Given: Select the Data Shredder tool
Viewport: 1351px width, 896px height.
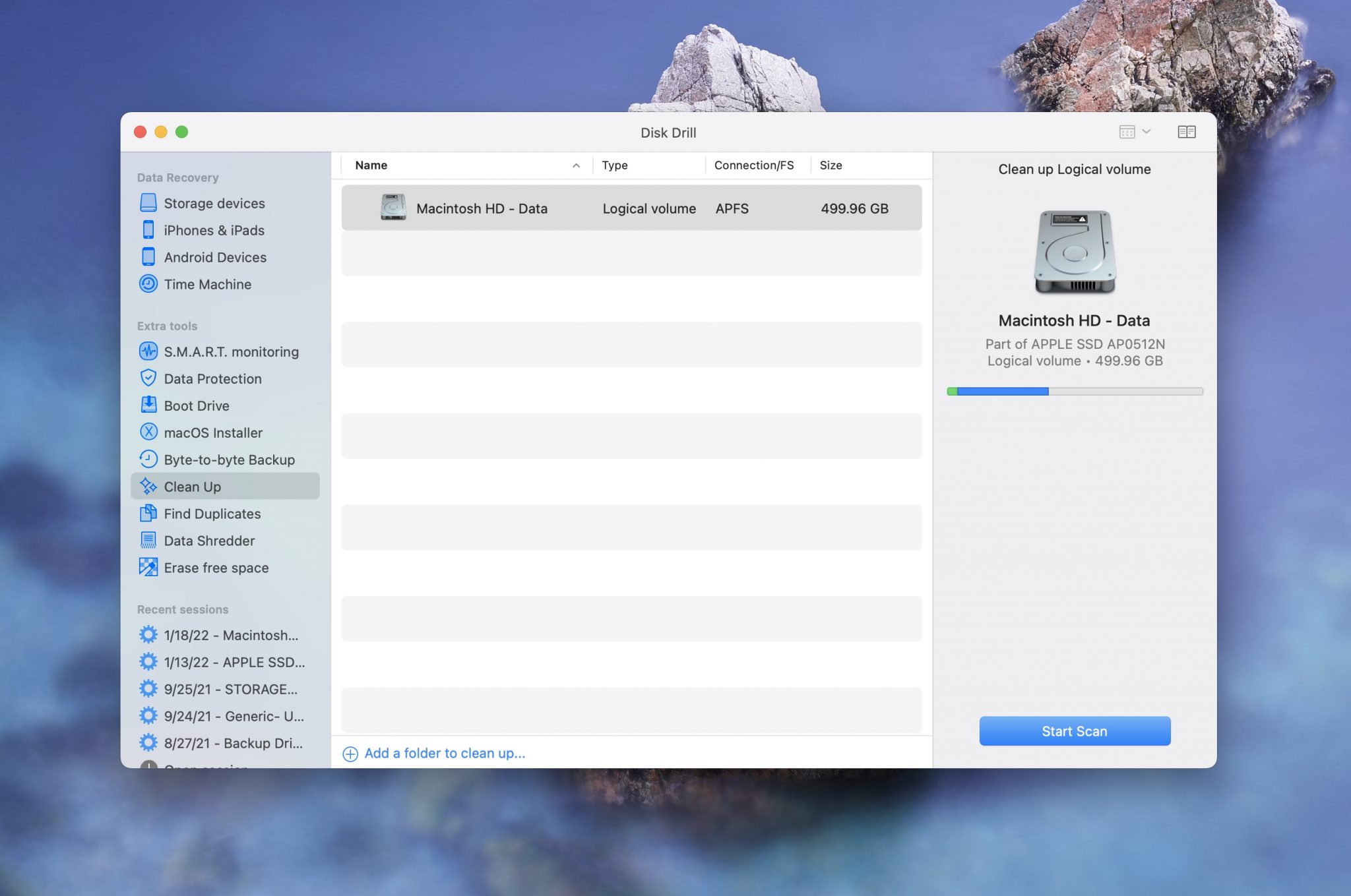Looking at the screenshot, I should [x=209, y=540].
